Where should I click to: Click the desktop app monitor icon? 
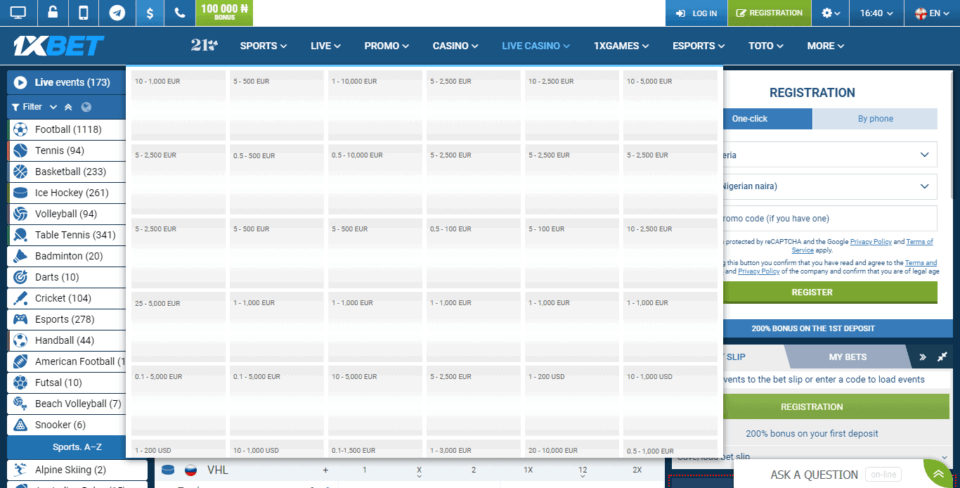(18, 13)
